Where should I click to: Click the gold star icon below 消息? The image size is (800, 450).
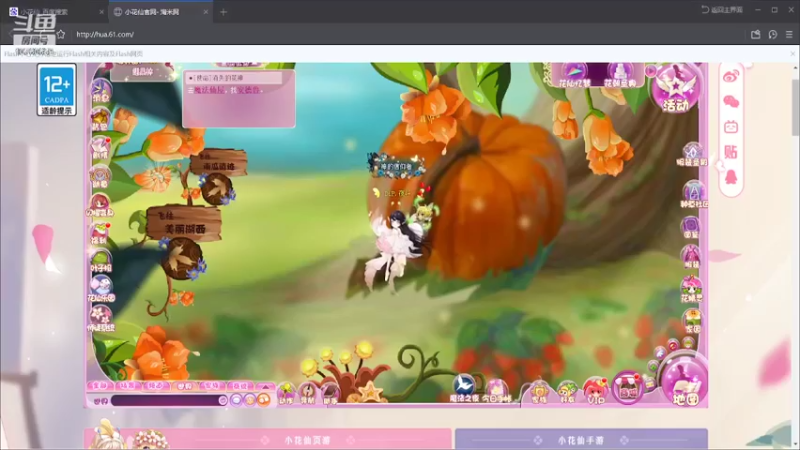(x=101, y=120)
